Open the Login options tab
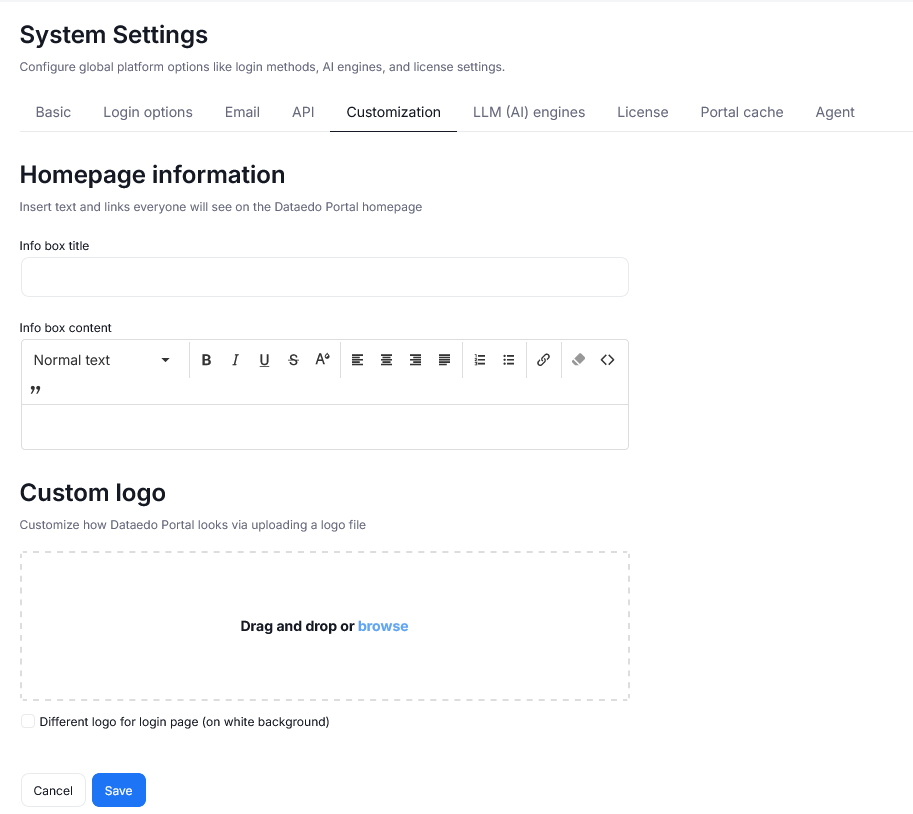The height and width of the screenshot is (814, 913). click(147, 112)
